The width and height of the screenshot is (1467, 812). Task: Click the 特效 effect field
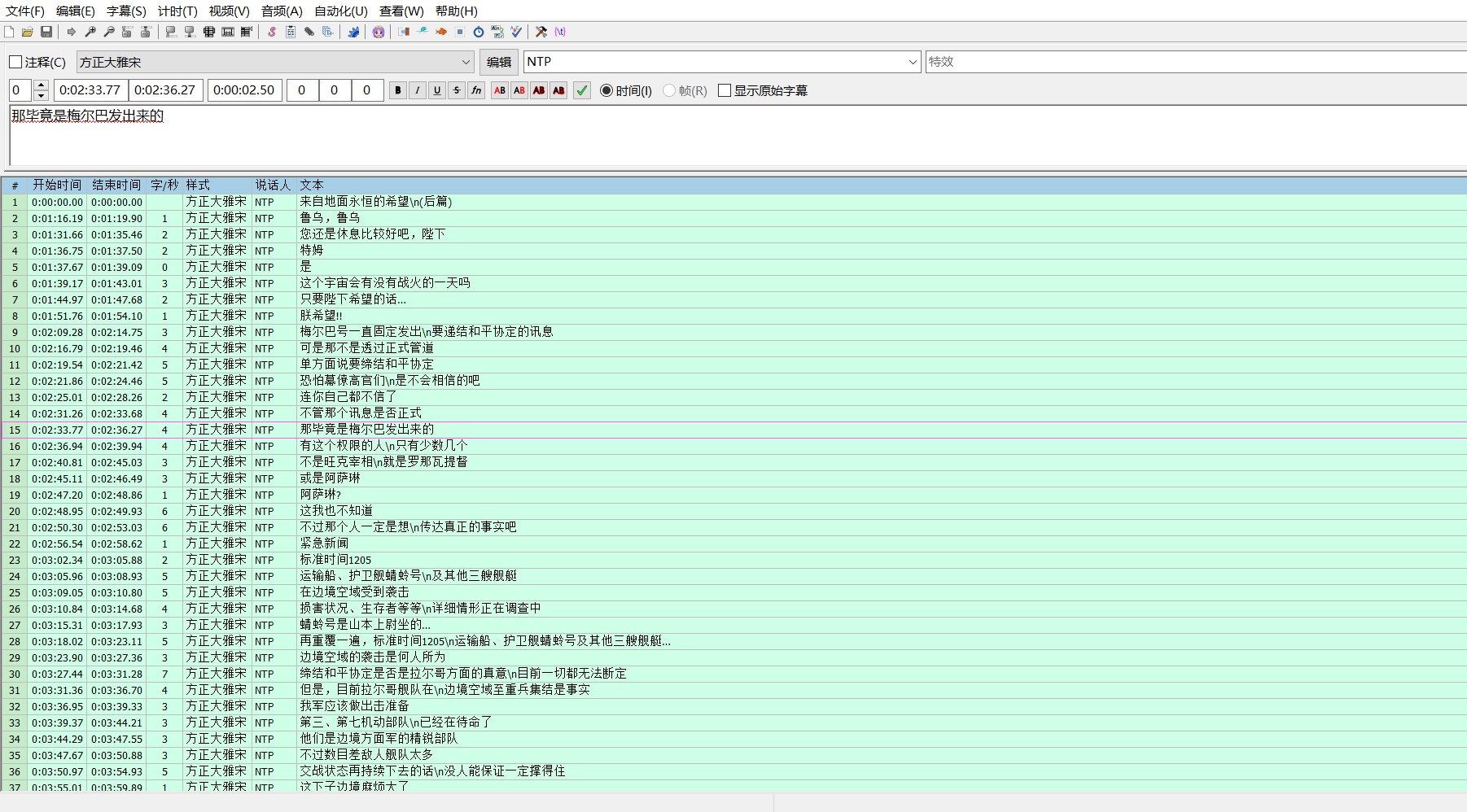point(1195,62)
